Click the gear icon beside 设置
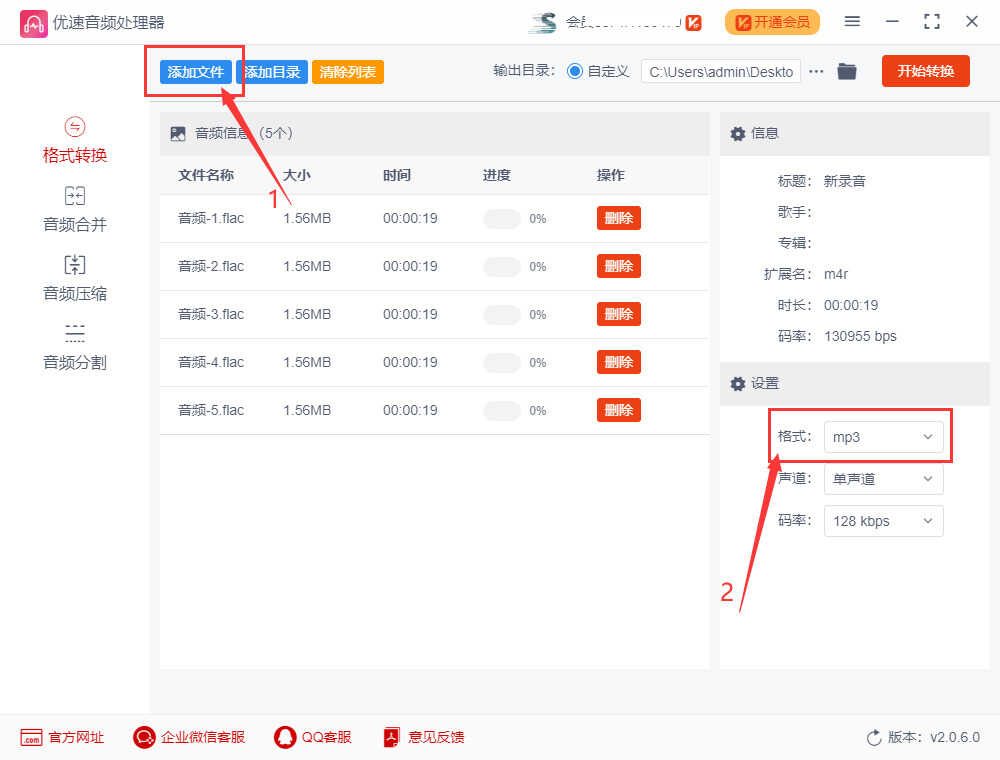Screen dimensions: 1000x760 tap(738, 383)
